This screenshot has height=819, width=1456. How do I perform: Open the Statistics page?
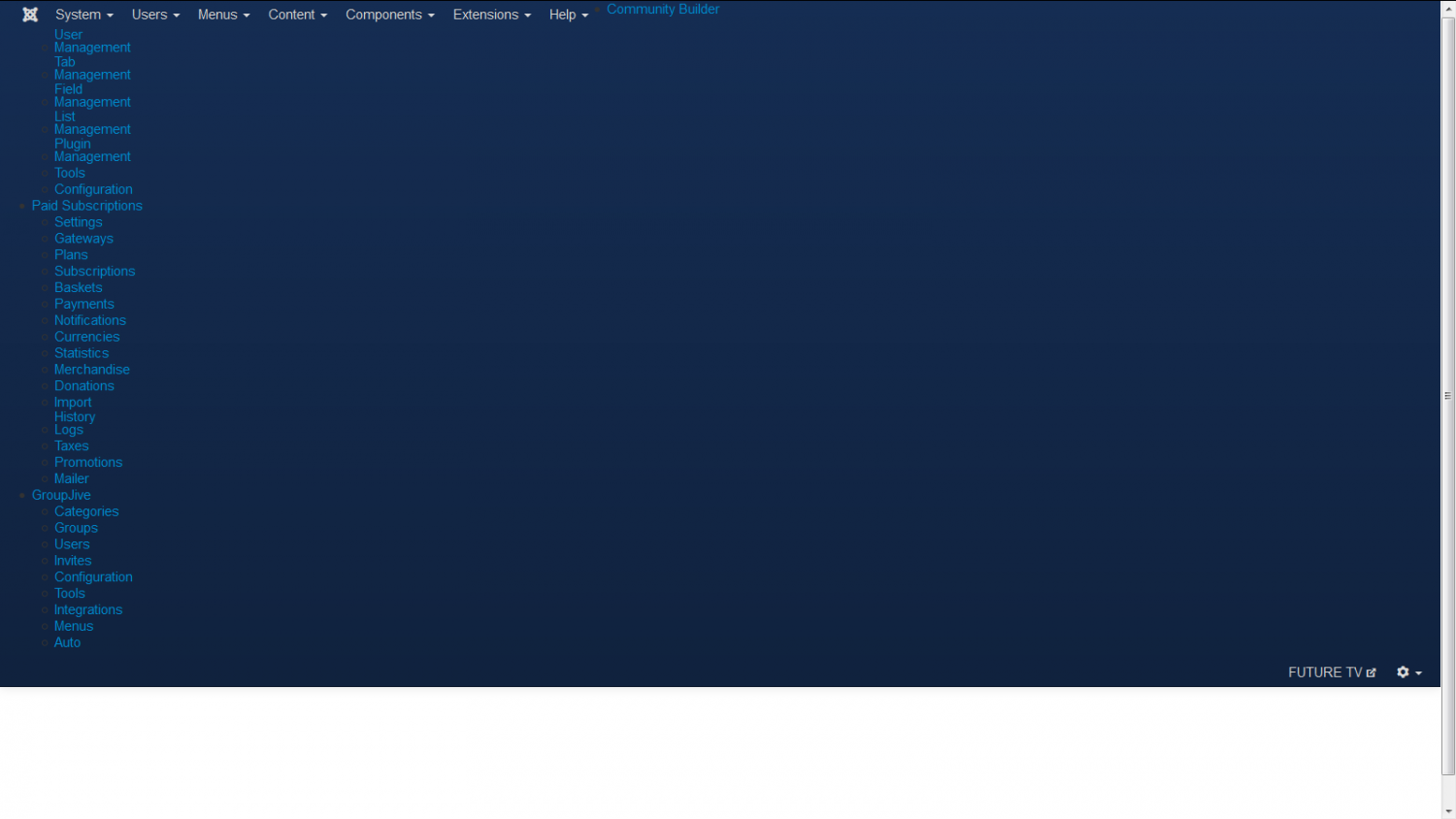click(x=82, y=353)
